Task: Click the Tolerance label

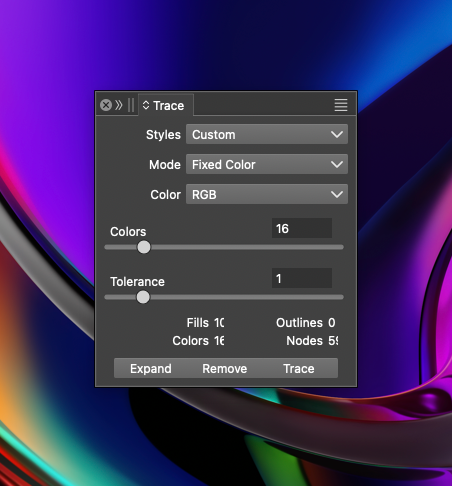Action: click(x=137, y=282)
